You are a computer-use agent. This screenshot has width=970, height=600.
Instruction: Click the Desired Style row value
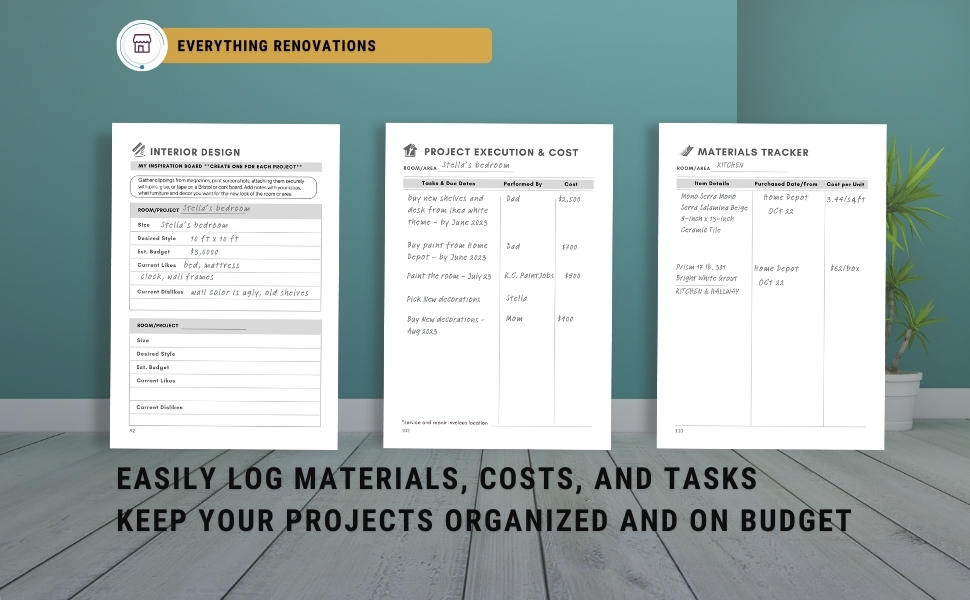click(x=214, y=239)
